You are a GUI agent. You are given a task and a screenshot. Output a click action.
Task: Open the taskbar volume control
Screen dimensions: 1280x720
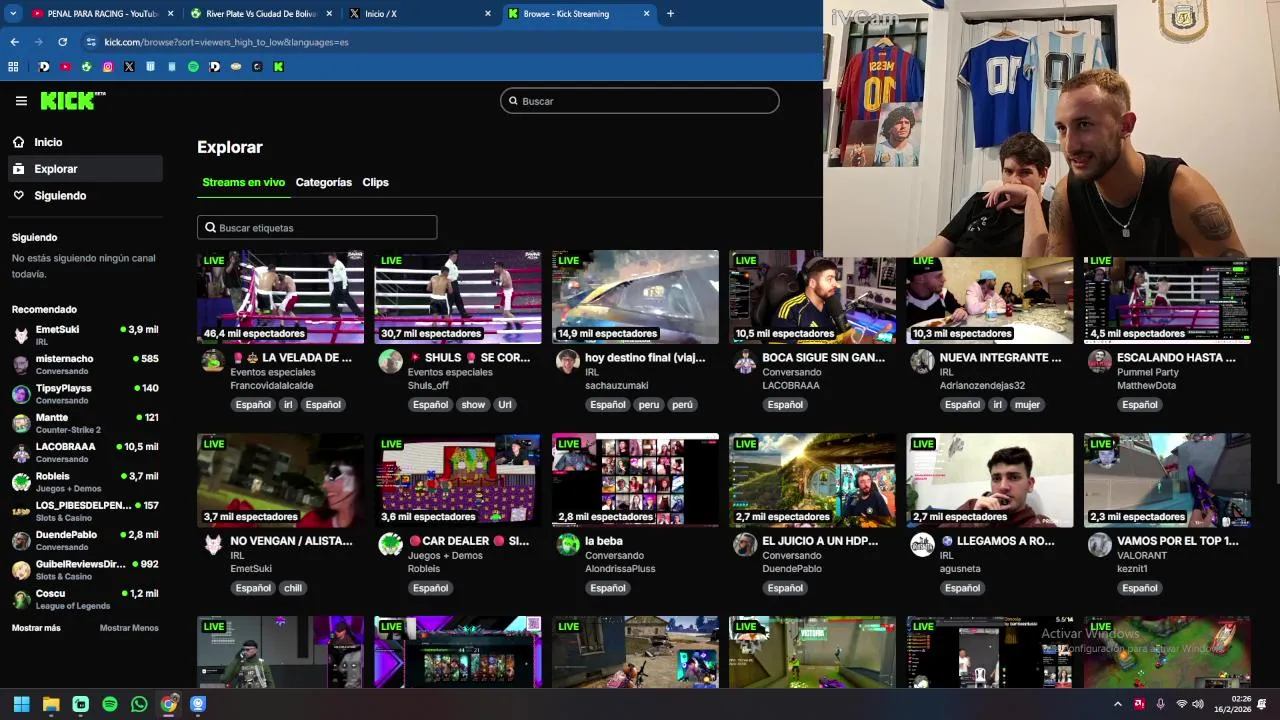pos(1198,704)
